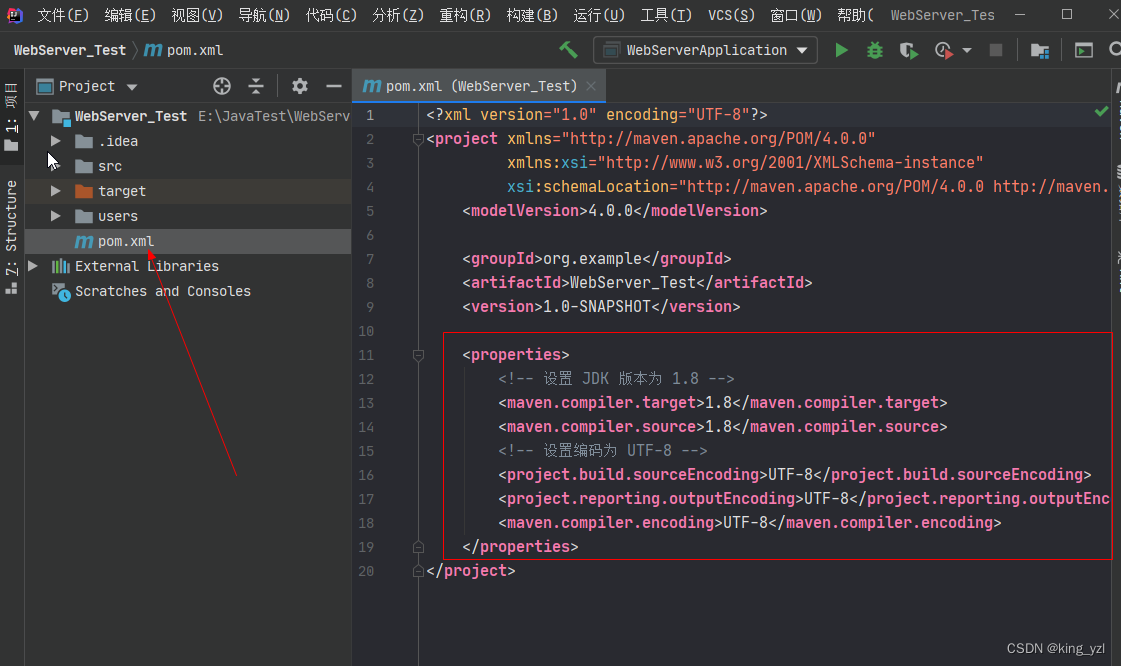Fold the properties block at line 11
The height and width of the screenshot is (666, 1121).
pos(419,355)
